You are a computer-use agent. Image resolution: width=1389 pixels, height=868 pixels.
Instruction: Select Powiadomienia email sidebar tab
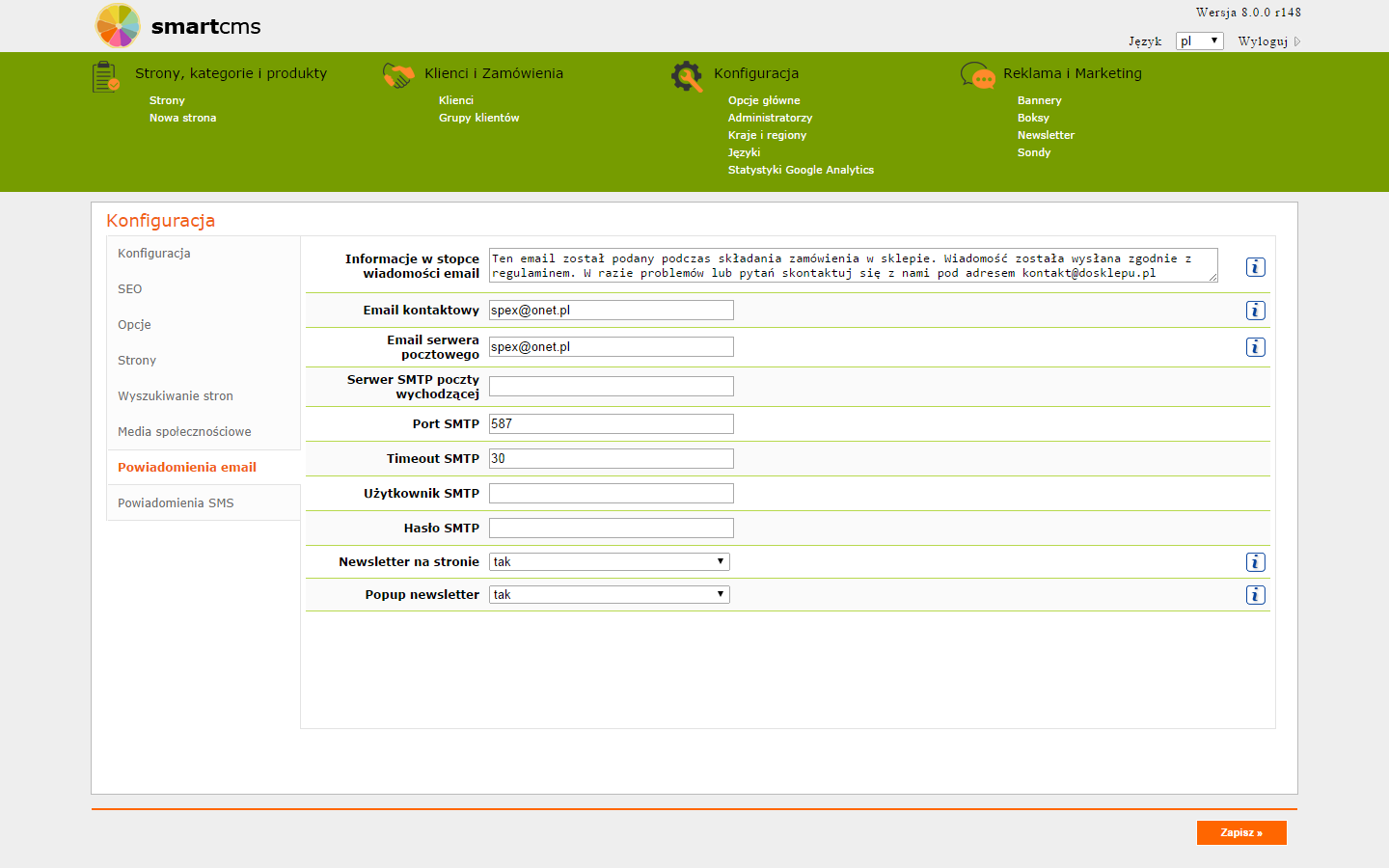pos(204,468)
